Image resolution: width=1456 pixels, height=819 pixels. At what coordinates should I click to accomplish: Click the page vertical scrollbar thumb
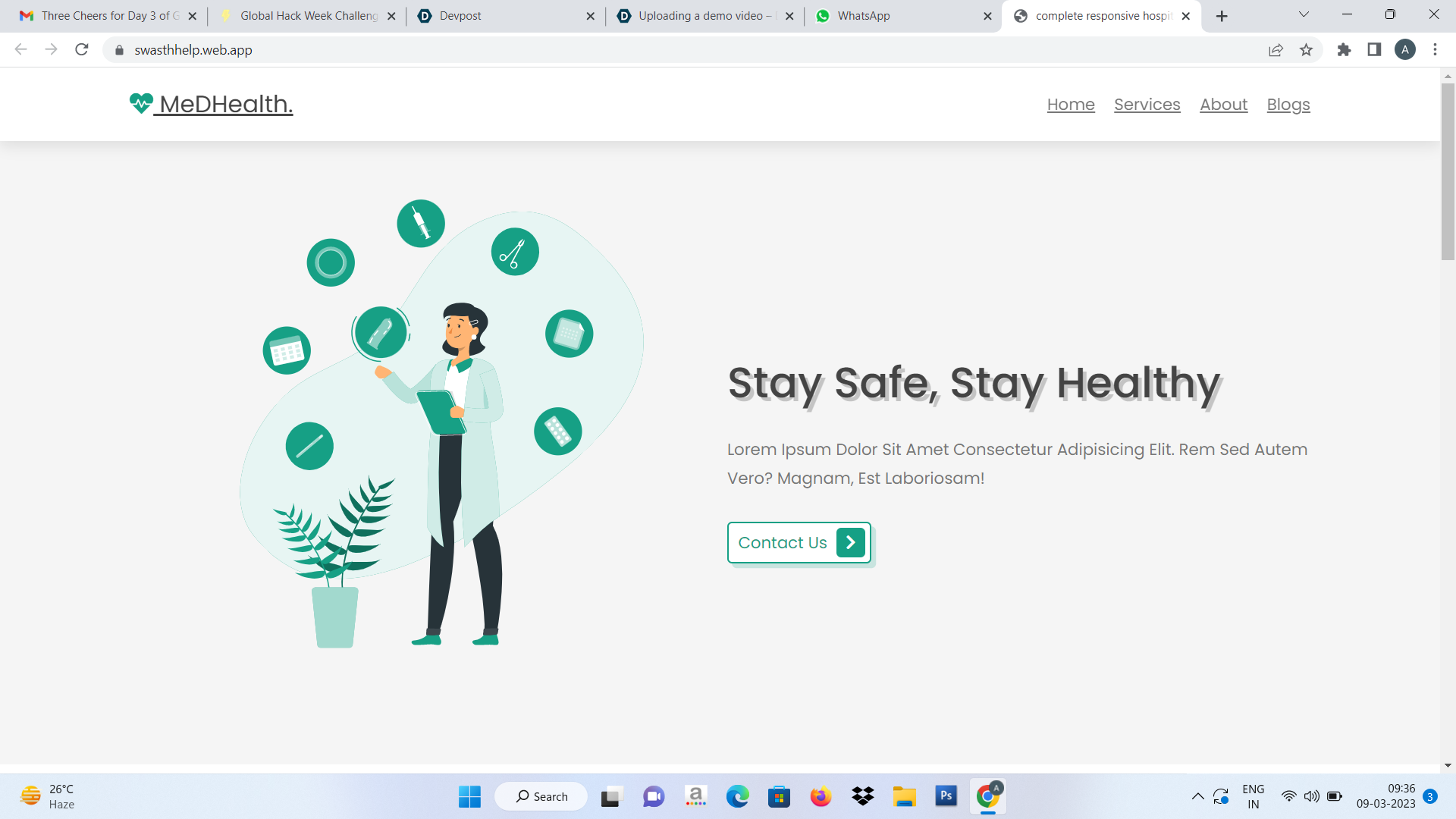[1448, 171]
